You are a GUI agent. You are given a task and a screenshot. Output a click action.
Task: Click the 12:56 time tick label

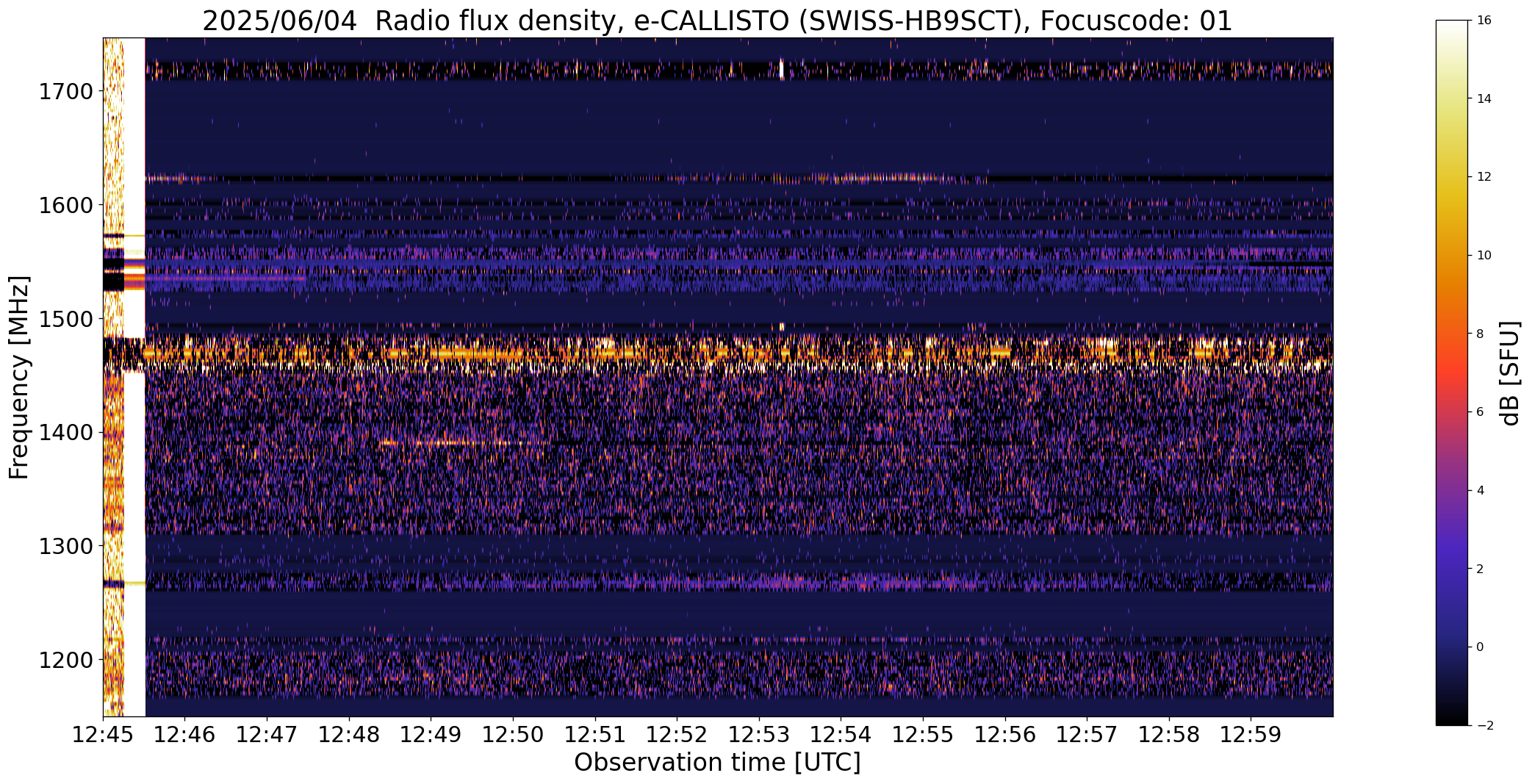tap(1005, 735)
